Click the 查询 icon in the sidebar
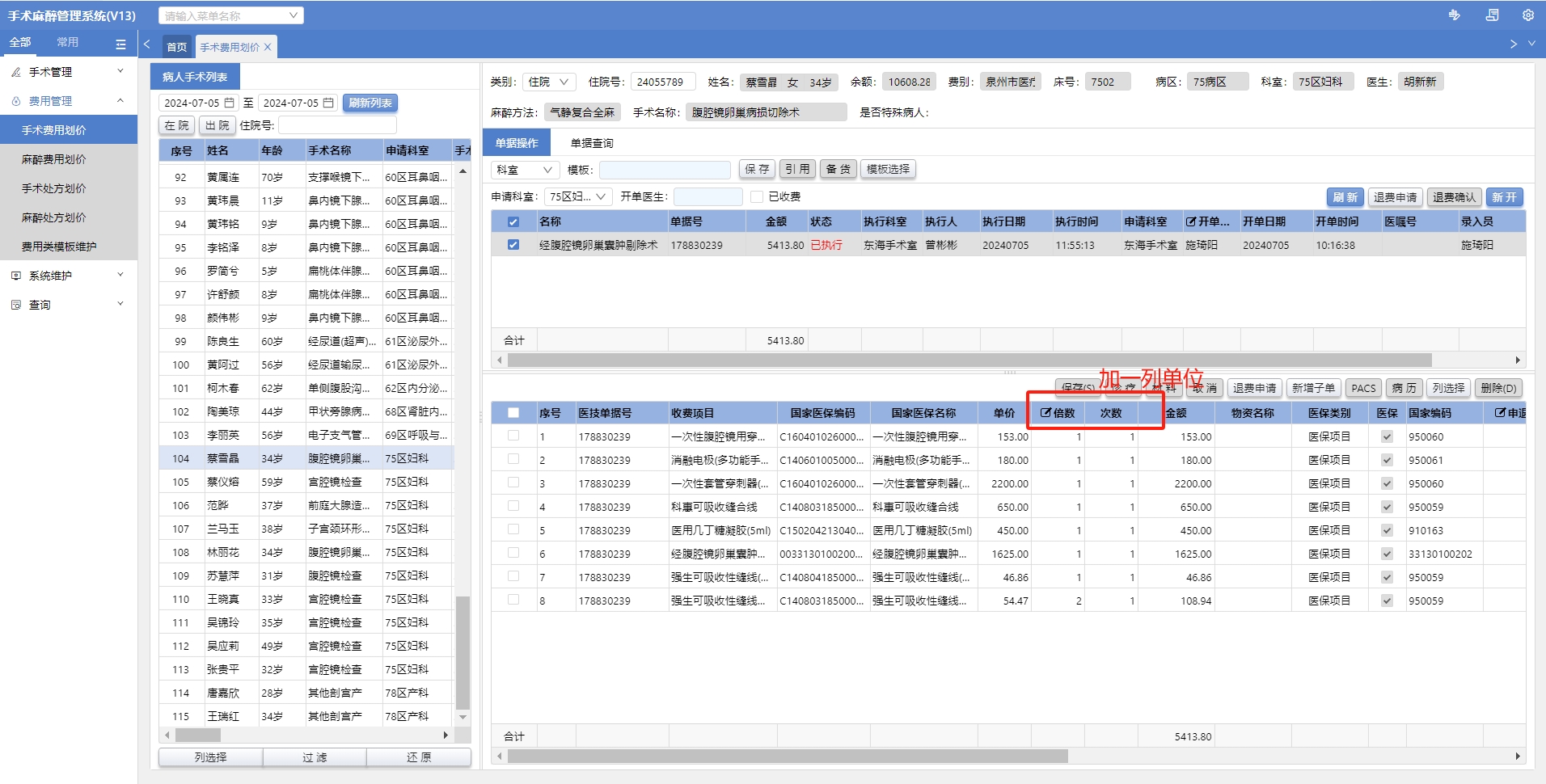 point(16,305)
